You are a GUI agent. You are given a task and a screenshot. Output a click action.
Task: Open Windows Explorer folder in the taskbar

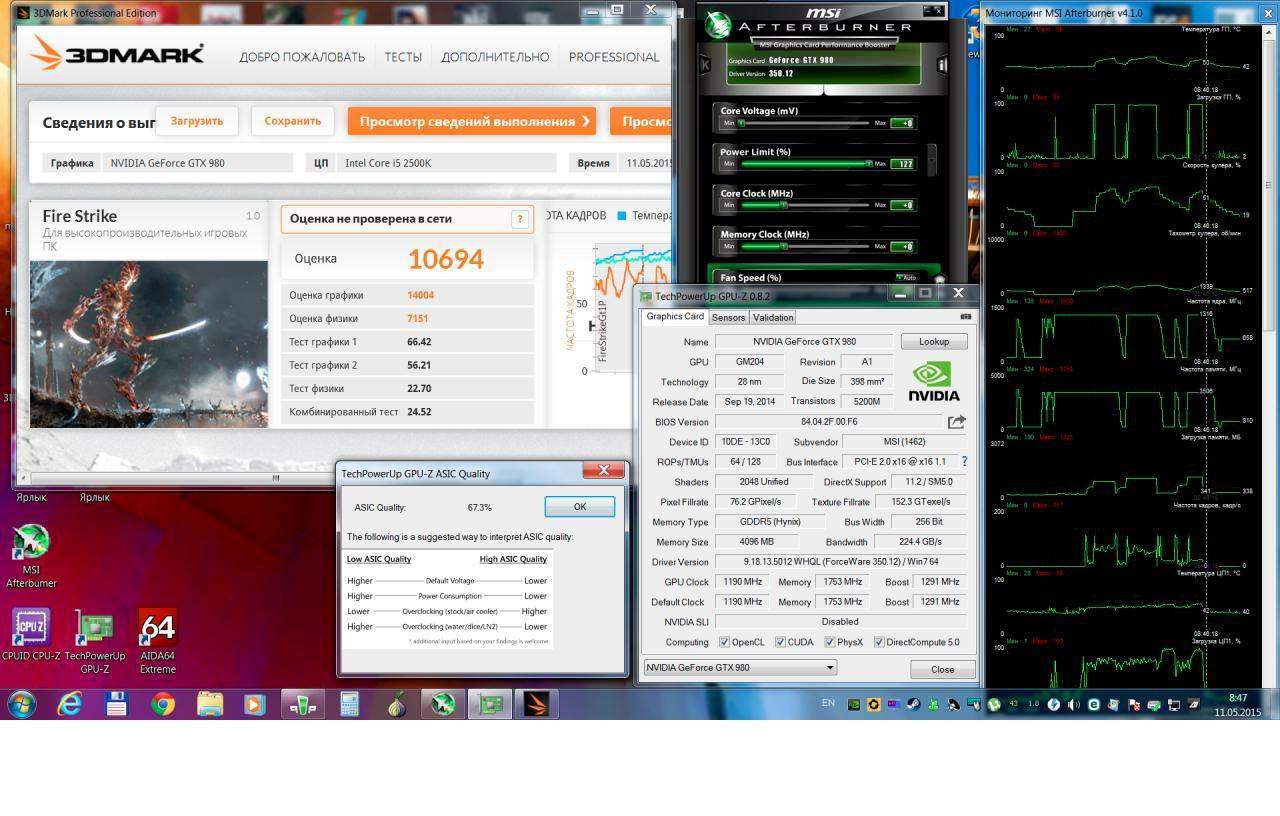(x=210, y=704)
